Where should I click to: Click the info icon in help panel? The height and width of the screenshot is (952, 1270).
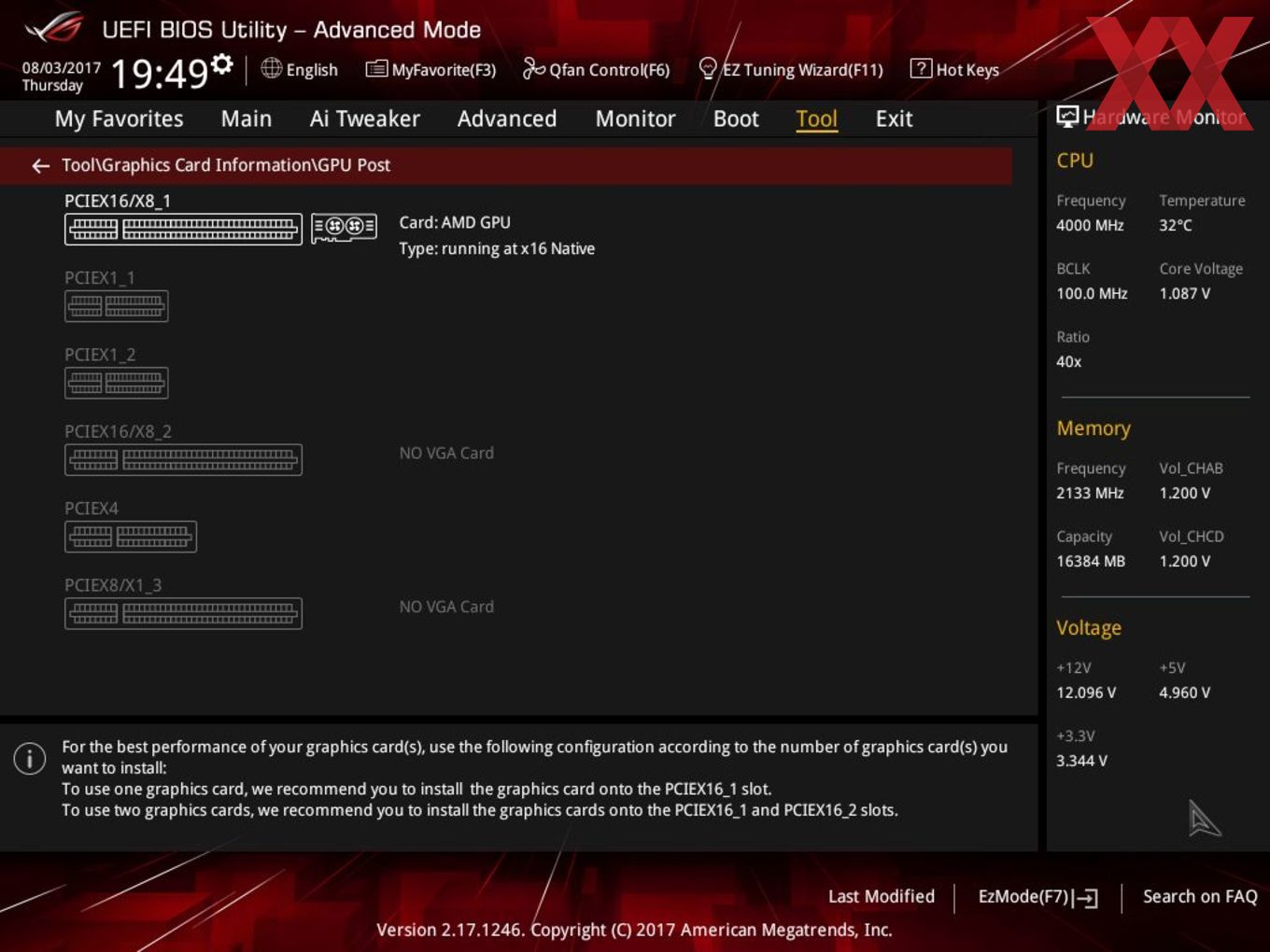coord(30,758)
